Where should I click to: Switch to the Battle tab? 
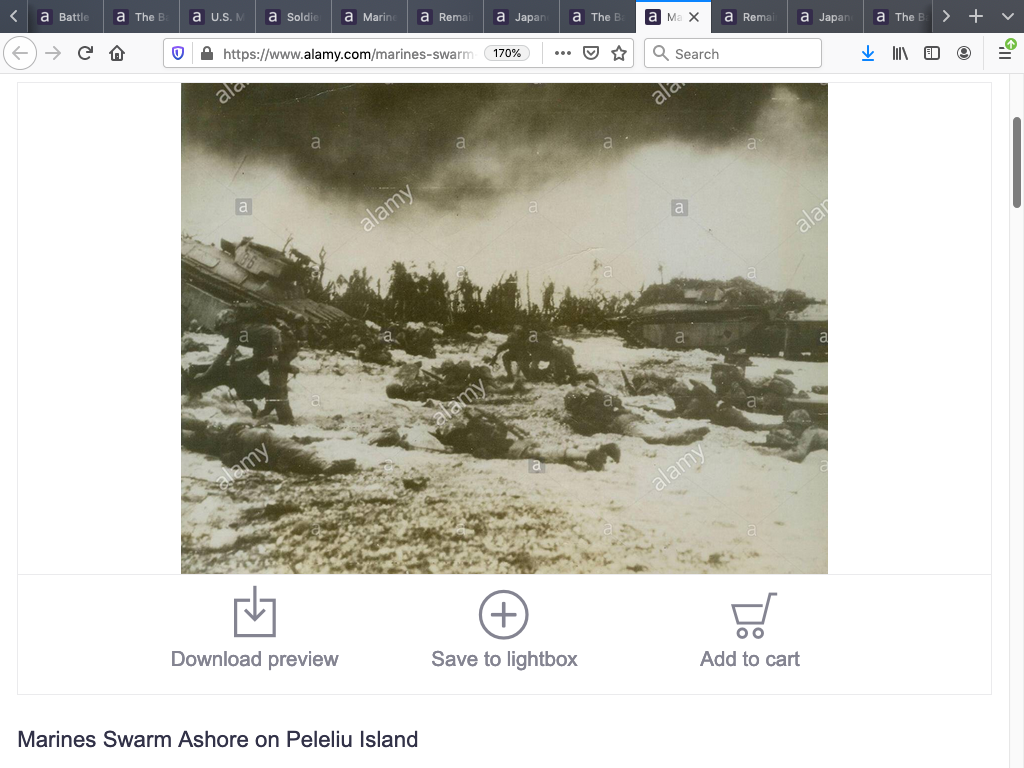point(64,17)
